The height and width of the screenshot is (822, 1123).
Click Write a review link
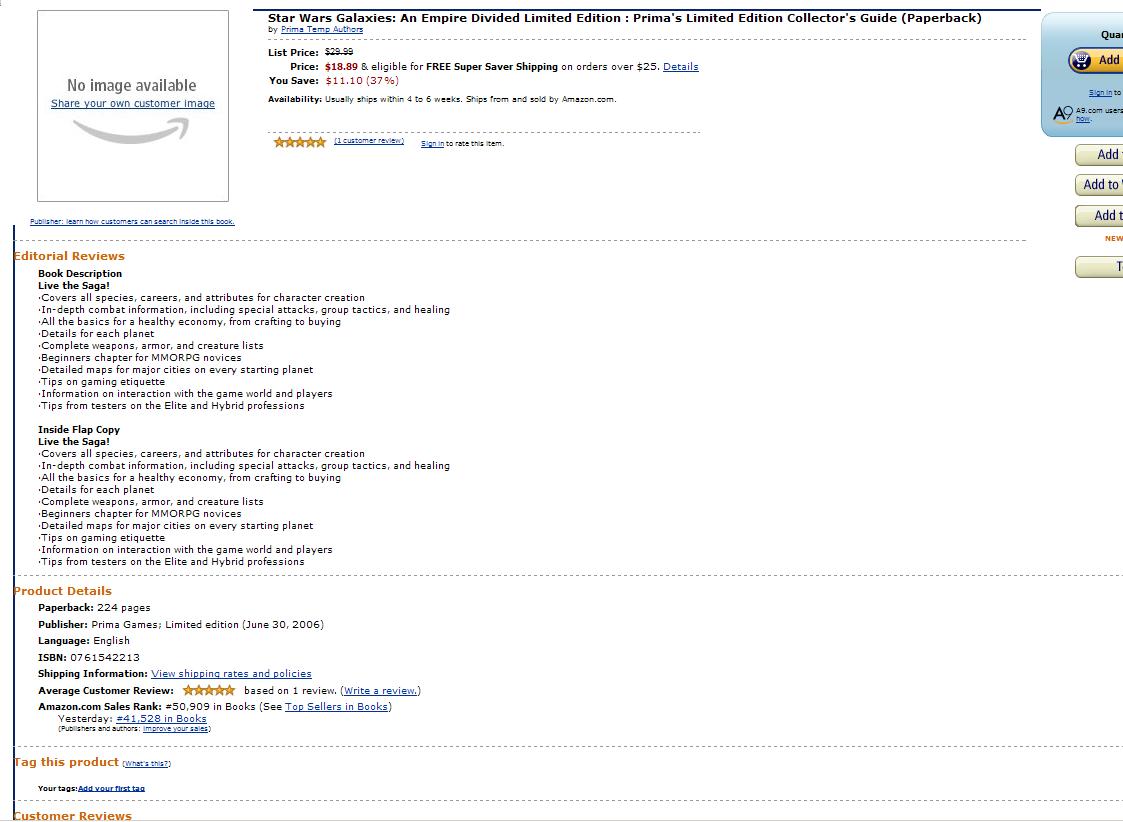pos(380,691)
